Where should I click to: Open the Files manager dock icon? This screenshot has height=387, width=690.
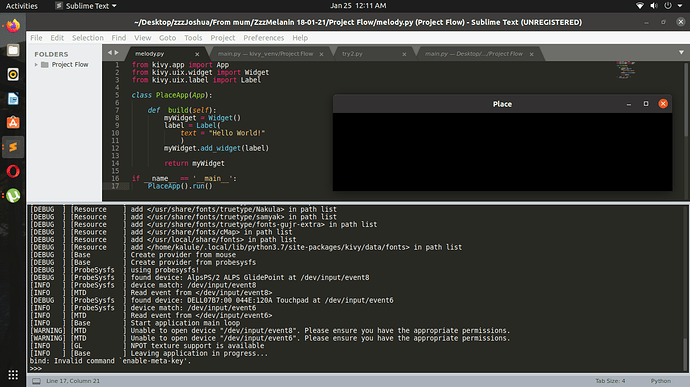(13, 50)
